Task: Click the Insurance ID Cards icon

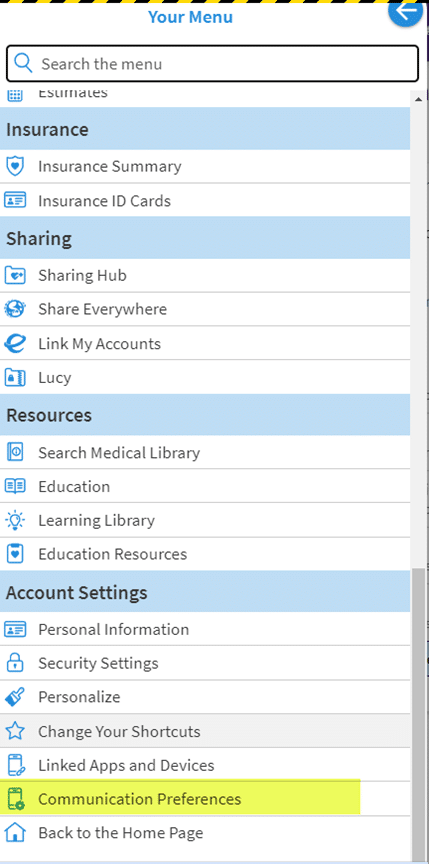Action: coord(15,201)
